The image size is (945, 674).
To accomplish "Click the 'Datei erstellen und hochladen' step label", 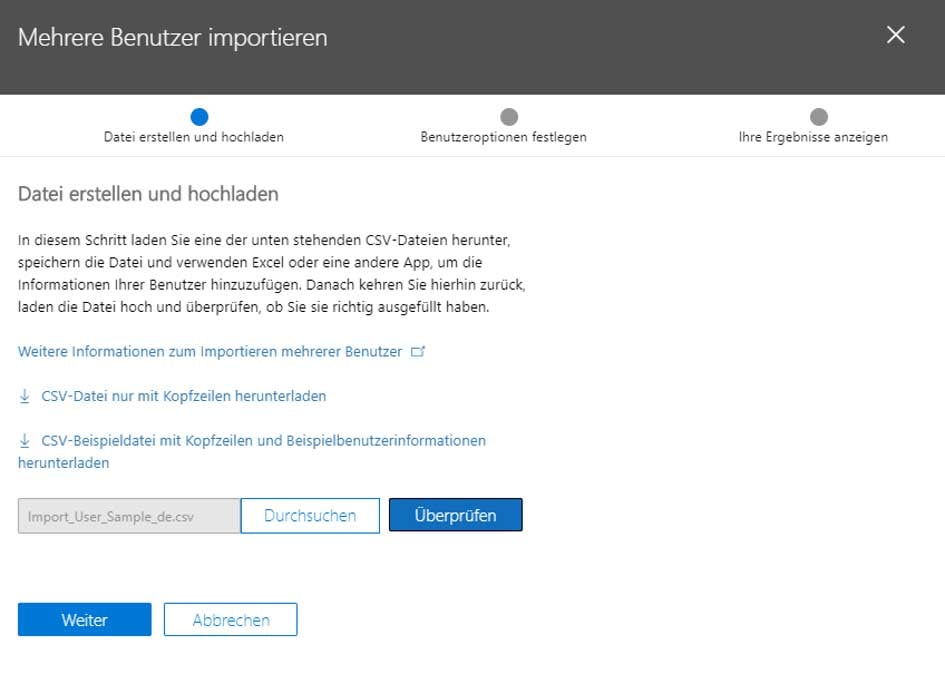I will tap(193, 137).
